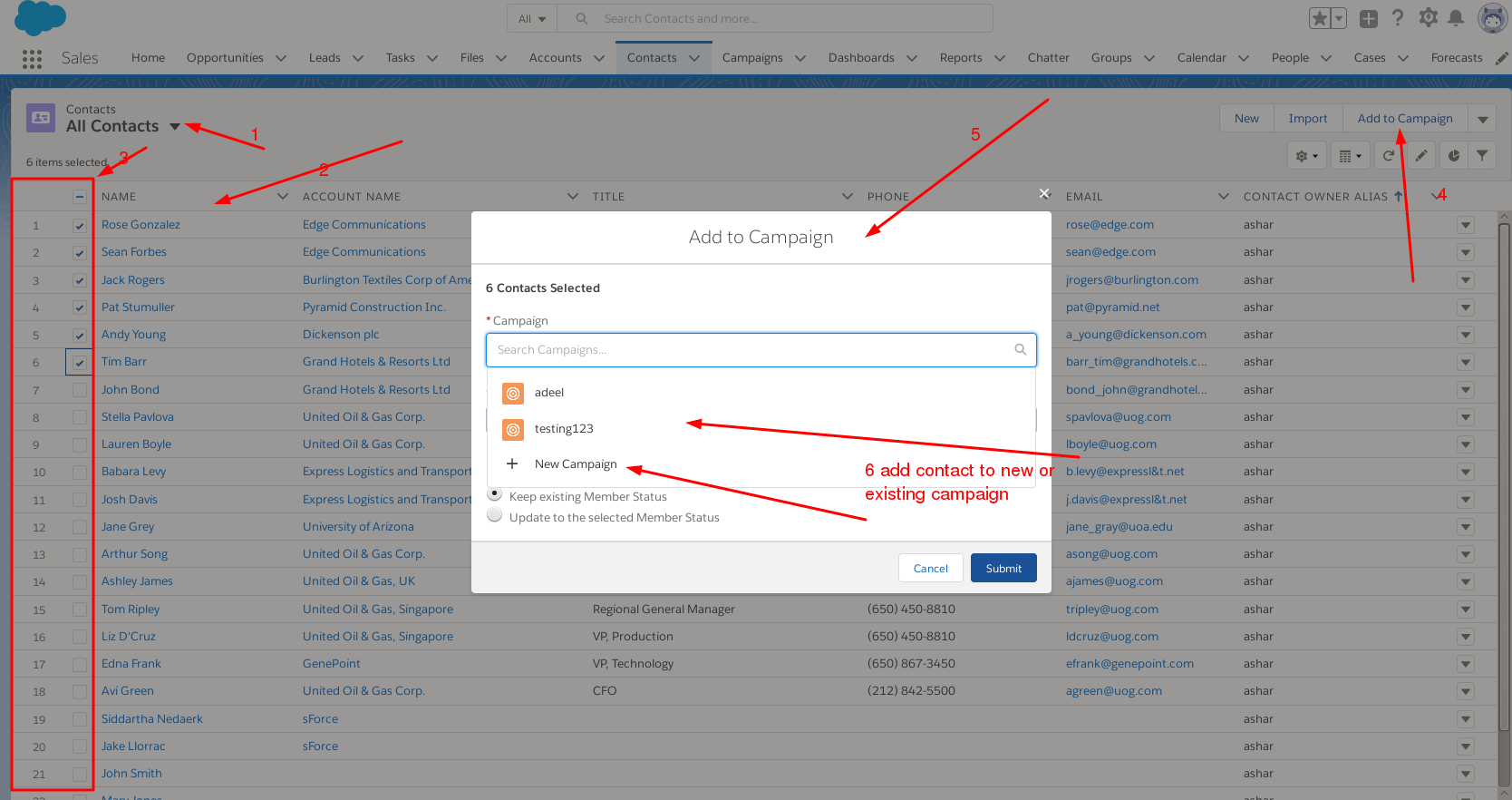Image resolution: width=1512 pixels, height=800 pixels.
Task: Open more actions dropdown beside Add to Campaign
Action: pos(1483,119)
